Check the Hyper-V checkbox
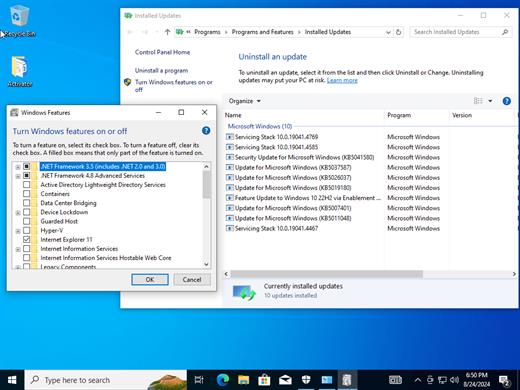Viewport: 520px width, 390px height. click(x=26, y=230)
